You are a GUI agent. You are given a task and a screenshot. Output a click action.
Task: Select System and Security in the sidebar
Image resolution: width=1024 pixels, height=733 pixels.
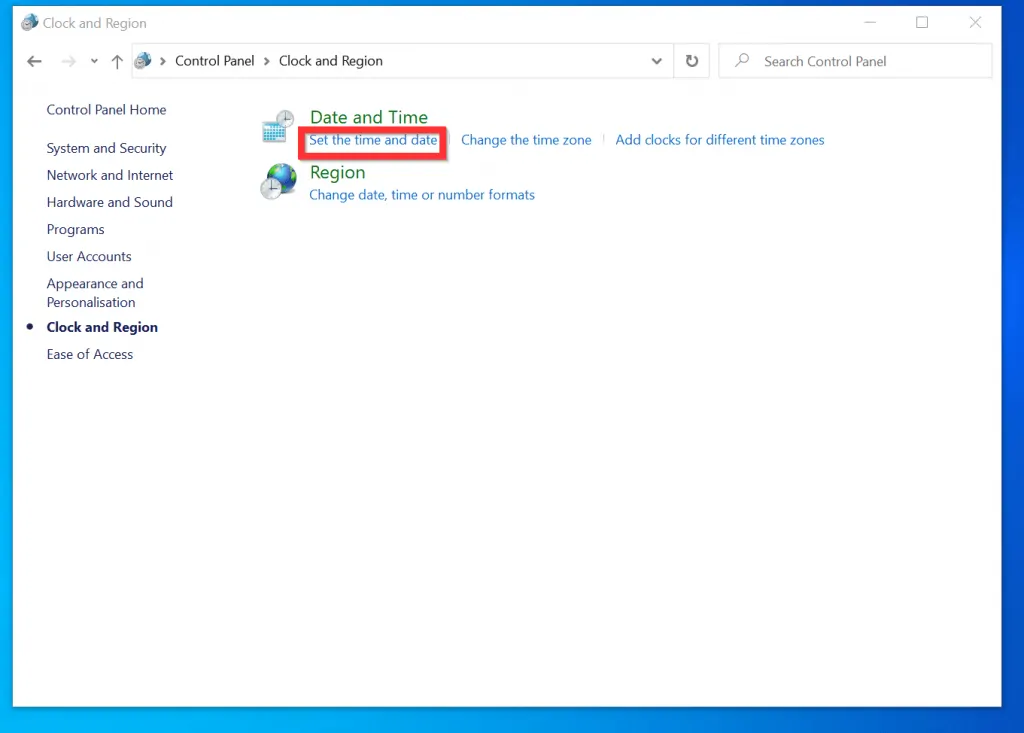106,148
